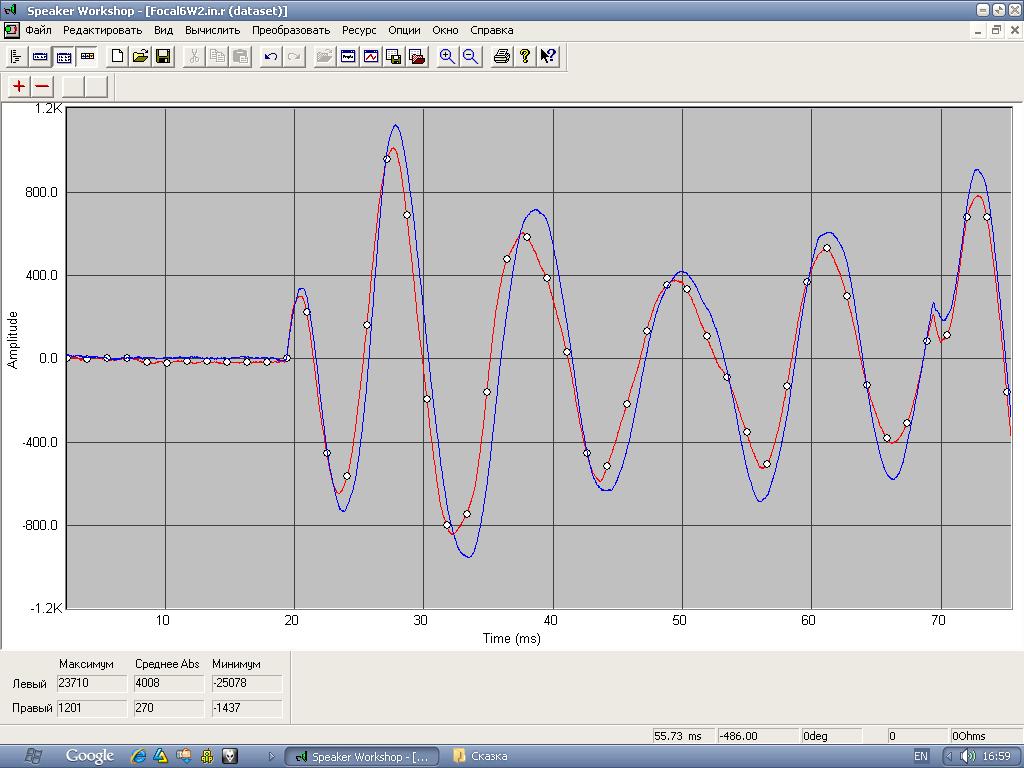Zoom out with the magnifier minus icon

[x=470, y=57]
